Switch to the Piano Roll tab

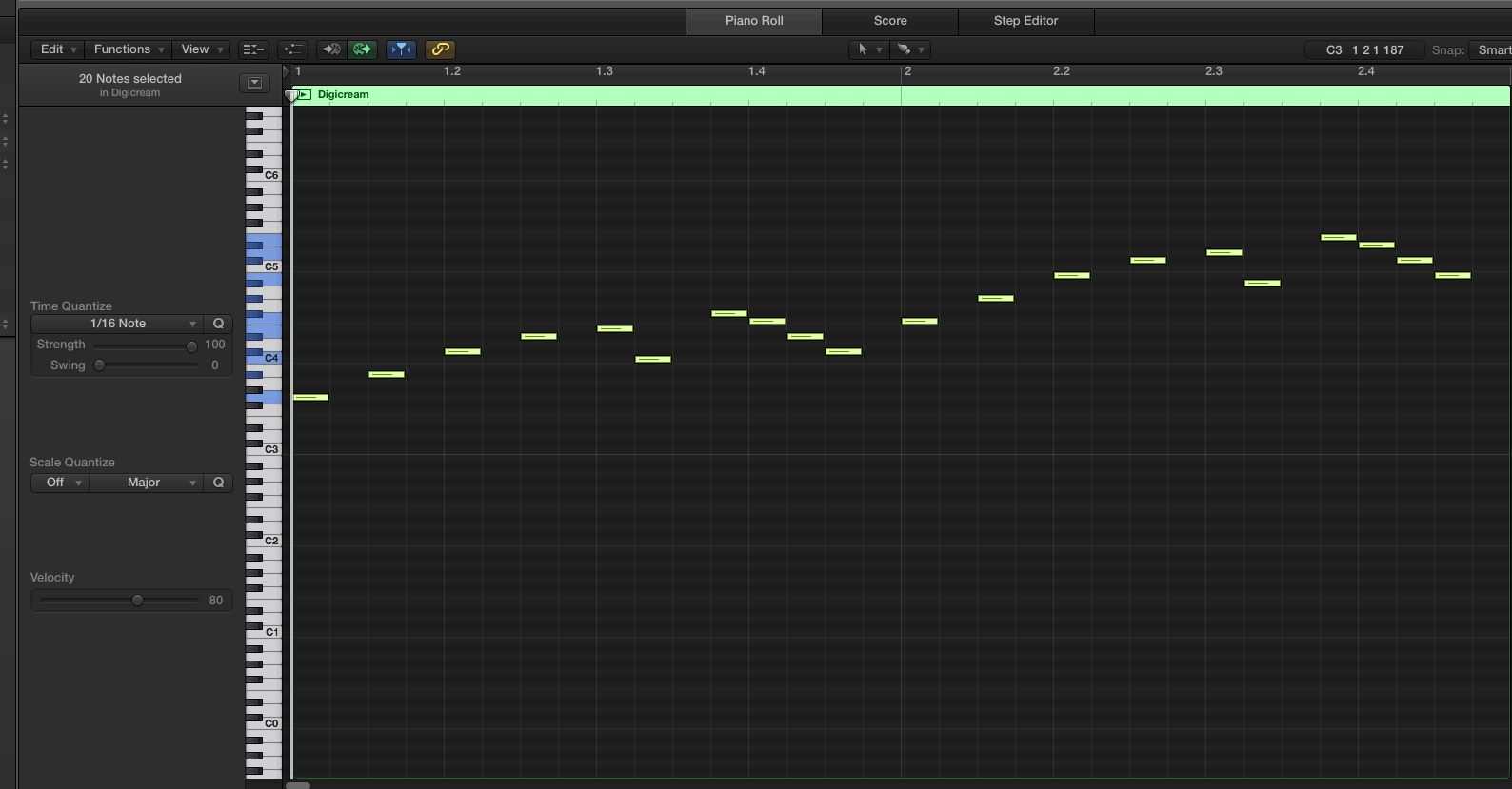click(754, 21)
